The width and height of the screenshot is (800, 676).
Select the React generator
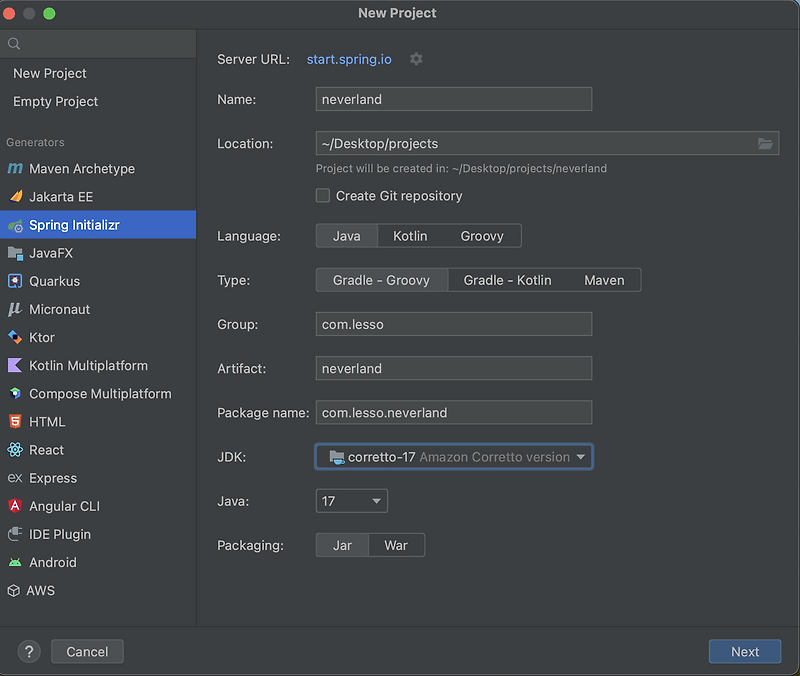(48, 450)
